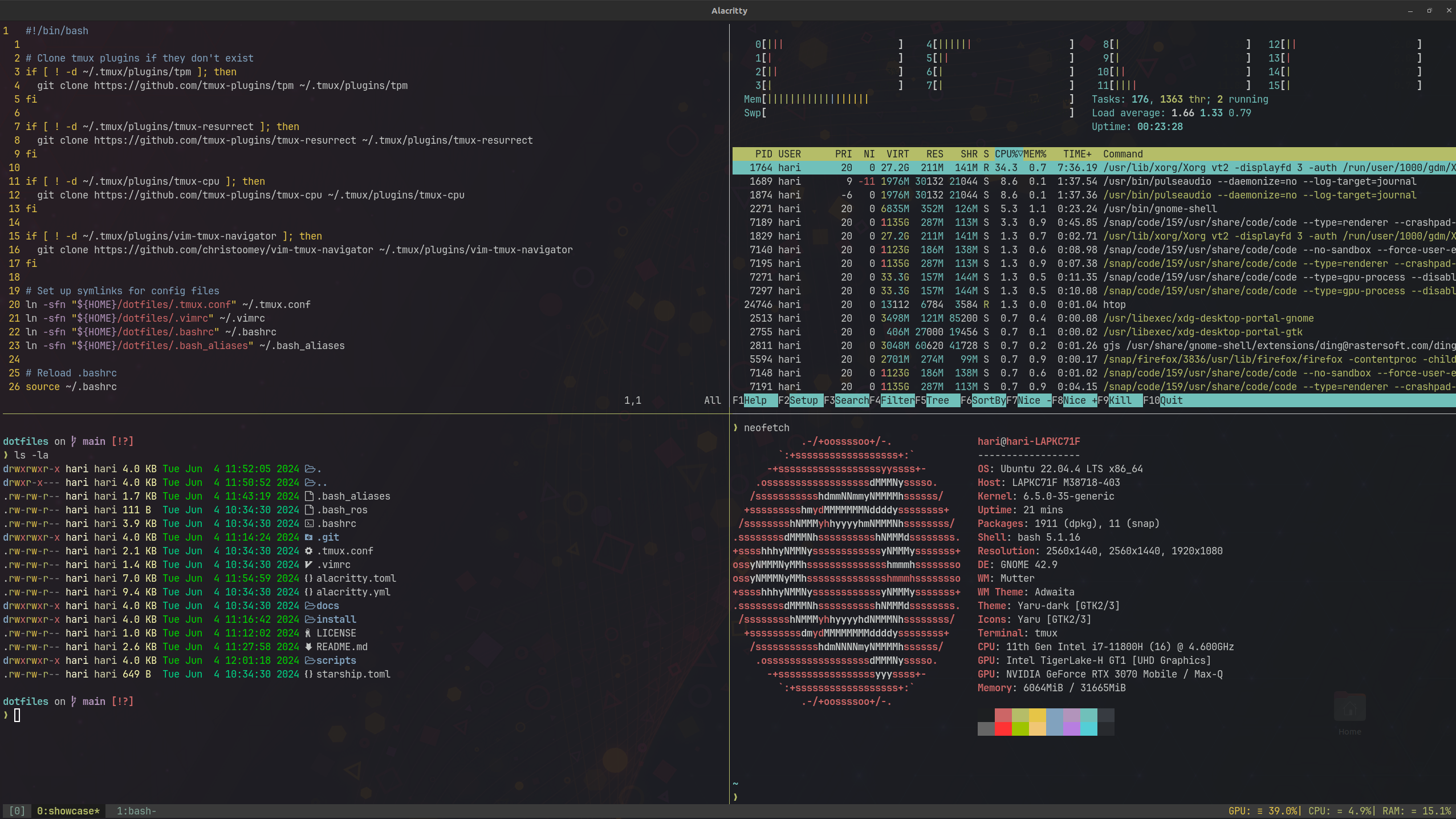
Task: Click the hari@hari-LAPKC71F neofetch title
Action: (1029, 441)
